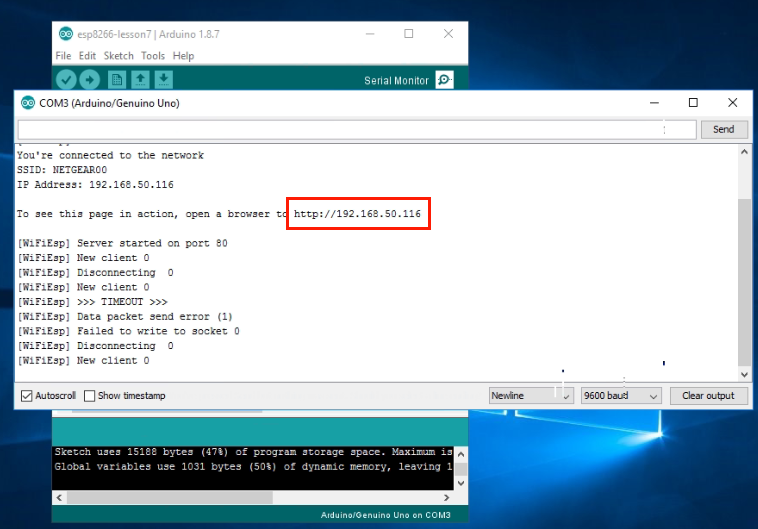Screen dimensions: 758x529
Task: Click the serial monitor text input field
Action: point(357,130)
